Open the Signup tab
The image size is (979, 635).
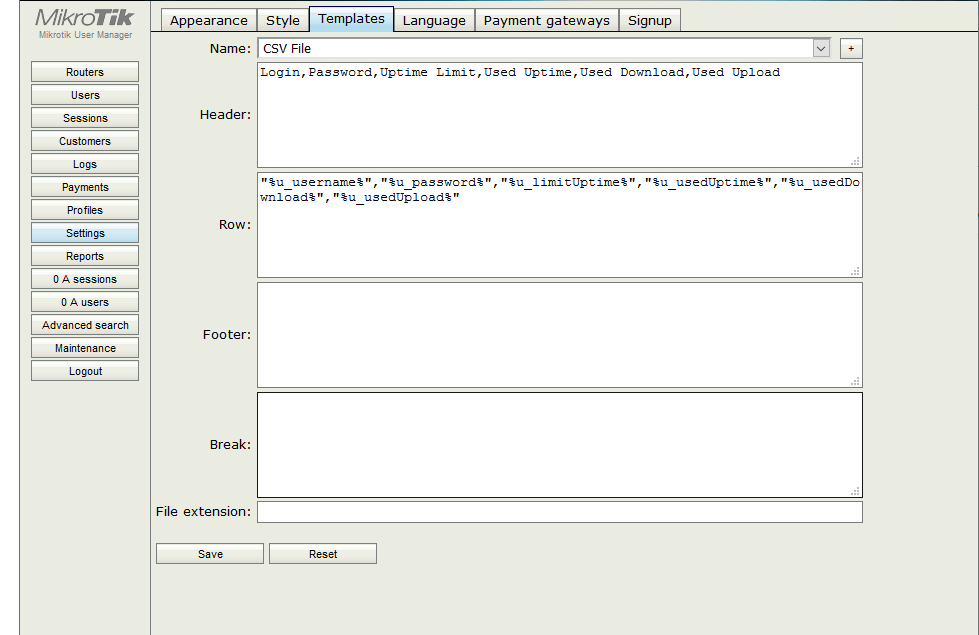pyautogui.click(x=649, y=20)
